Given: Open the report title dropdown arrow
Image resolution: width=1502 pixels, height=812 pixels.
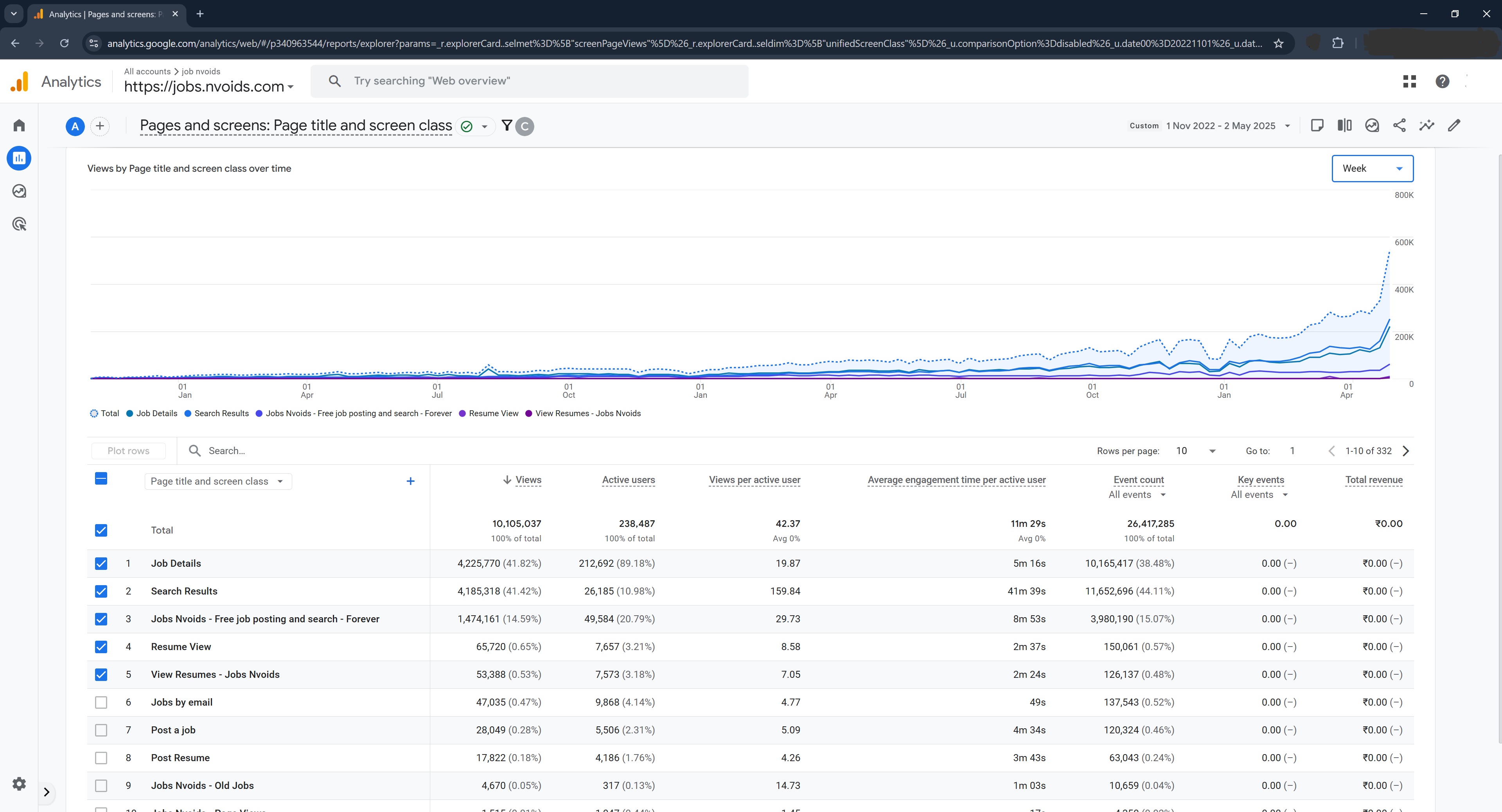Looking at the screenshot, I should [x=484, y=126].
